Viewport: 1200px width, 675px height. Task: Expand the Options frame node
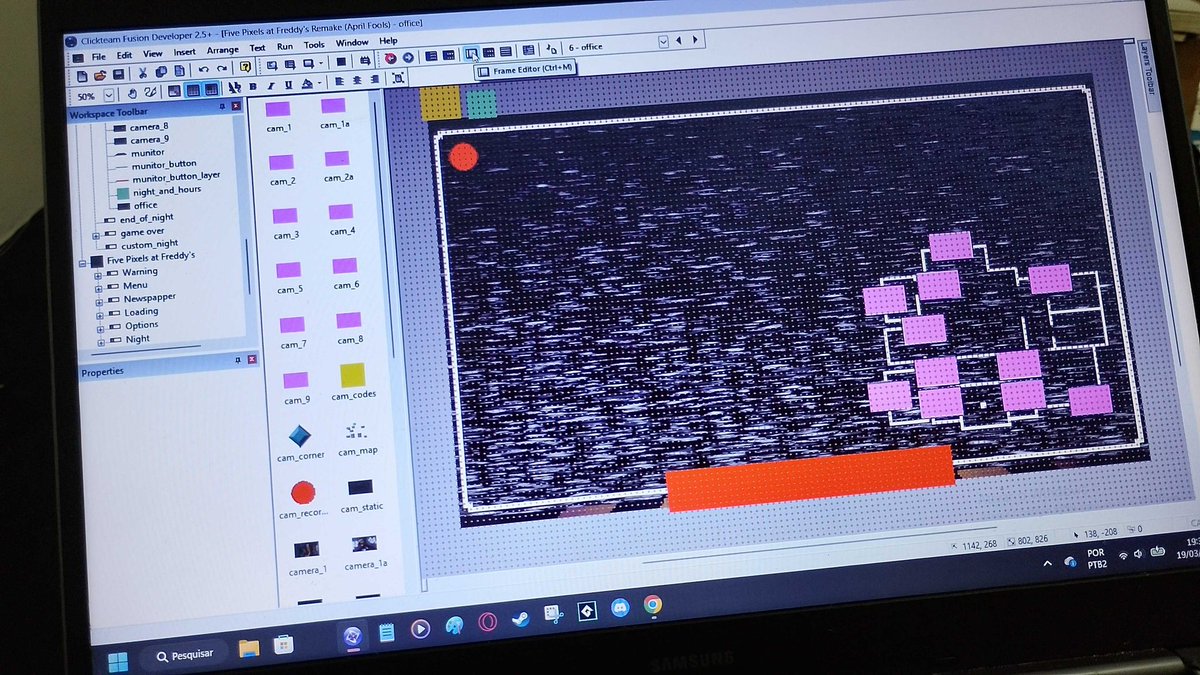click(99, 329)
